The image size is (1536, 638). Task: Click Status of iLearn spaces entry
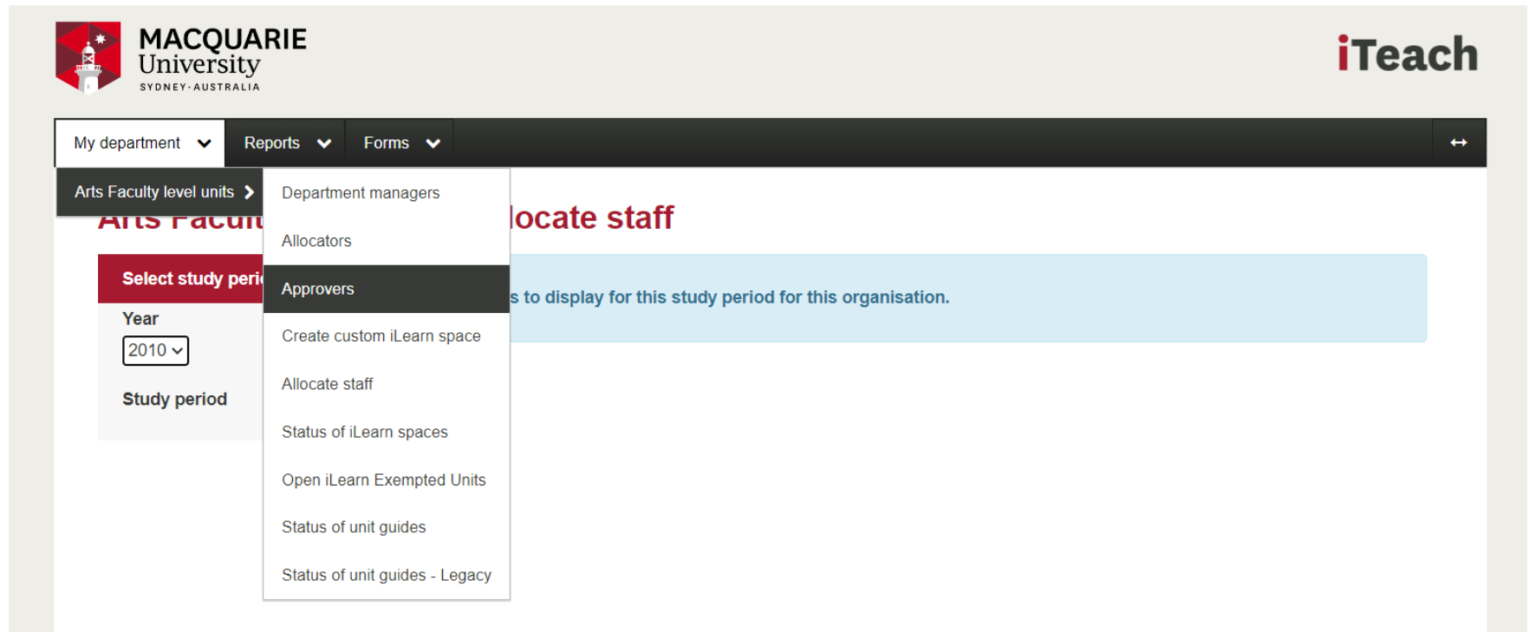364,431
